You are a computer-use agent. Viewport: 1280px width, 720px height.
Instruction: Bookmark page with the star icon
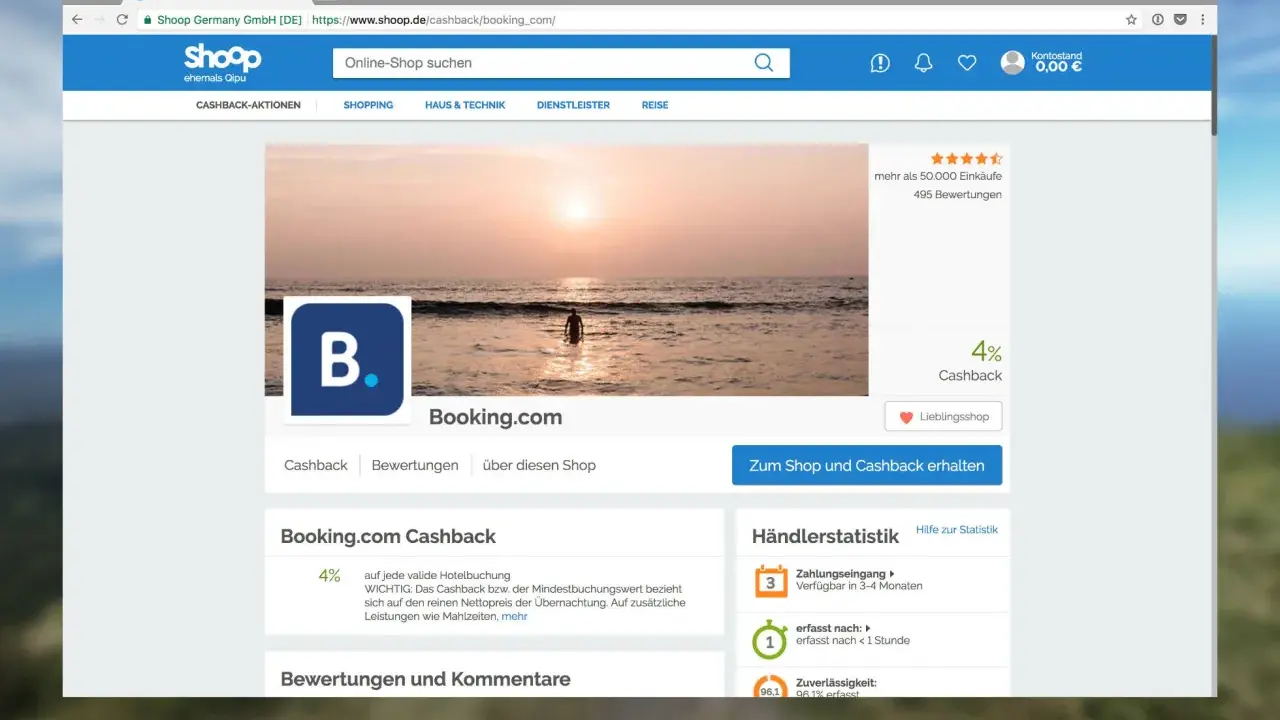1132,19
